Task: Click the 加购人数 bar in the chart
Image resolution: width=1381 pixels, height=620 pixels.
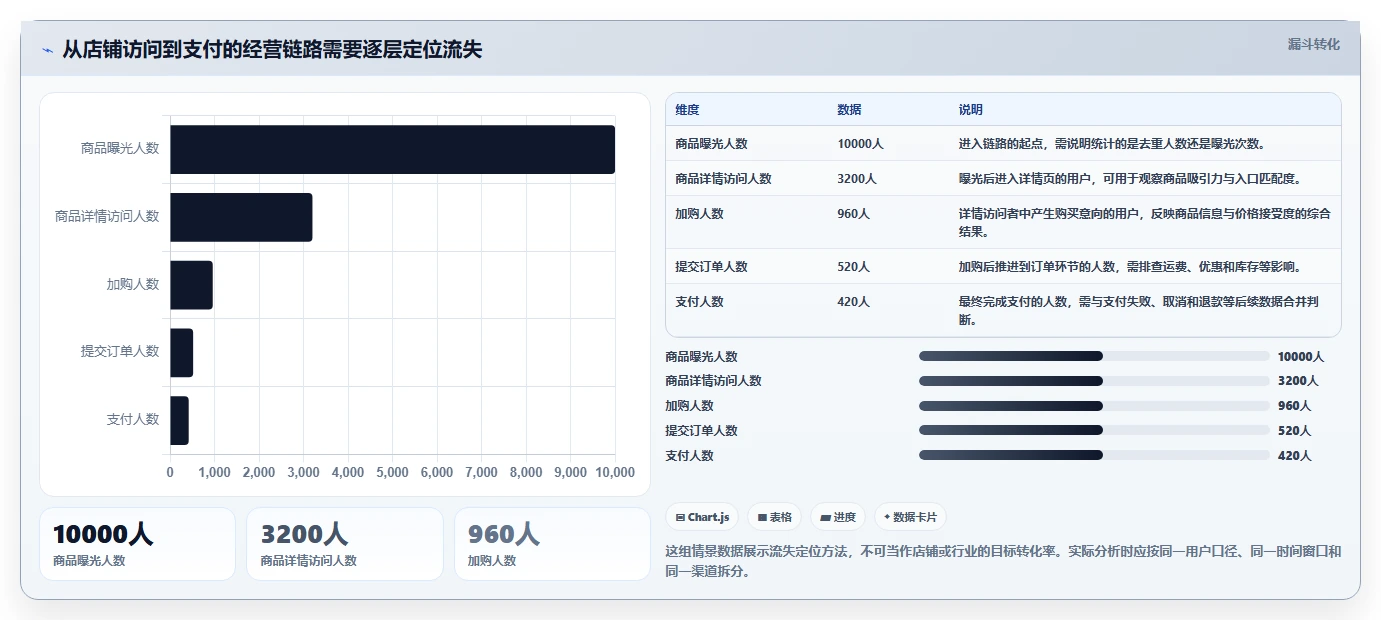Action: 191,285
